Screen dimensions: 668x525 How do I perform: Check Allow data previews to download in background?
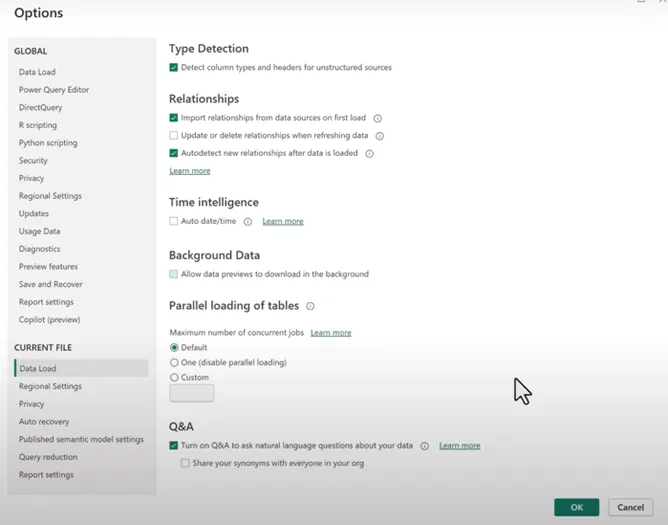tap(173, 274)
